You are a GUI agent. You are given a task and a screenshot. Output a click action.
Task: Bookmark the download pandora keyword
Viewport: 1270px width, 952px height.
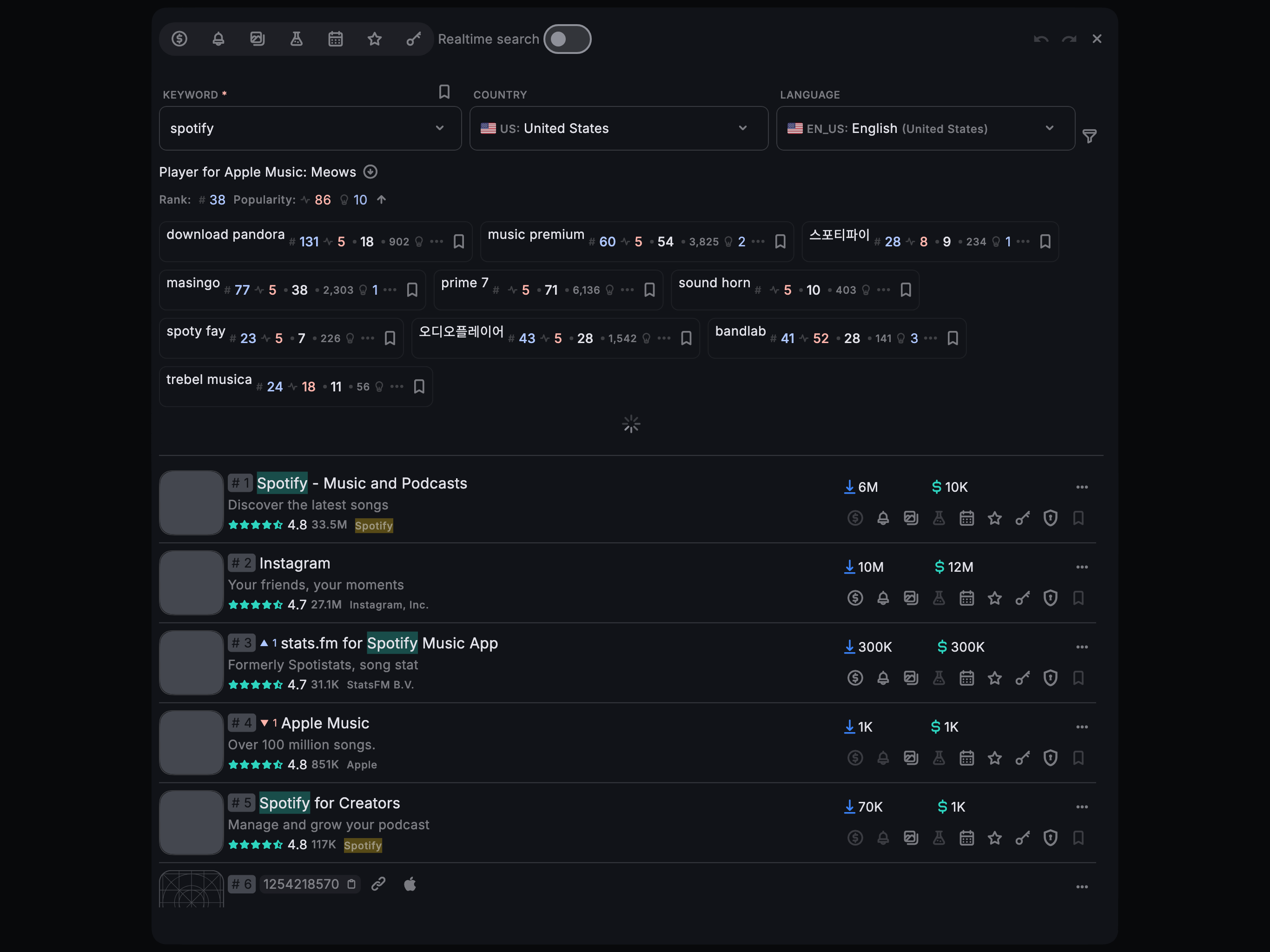458,241
